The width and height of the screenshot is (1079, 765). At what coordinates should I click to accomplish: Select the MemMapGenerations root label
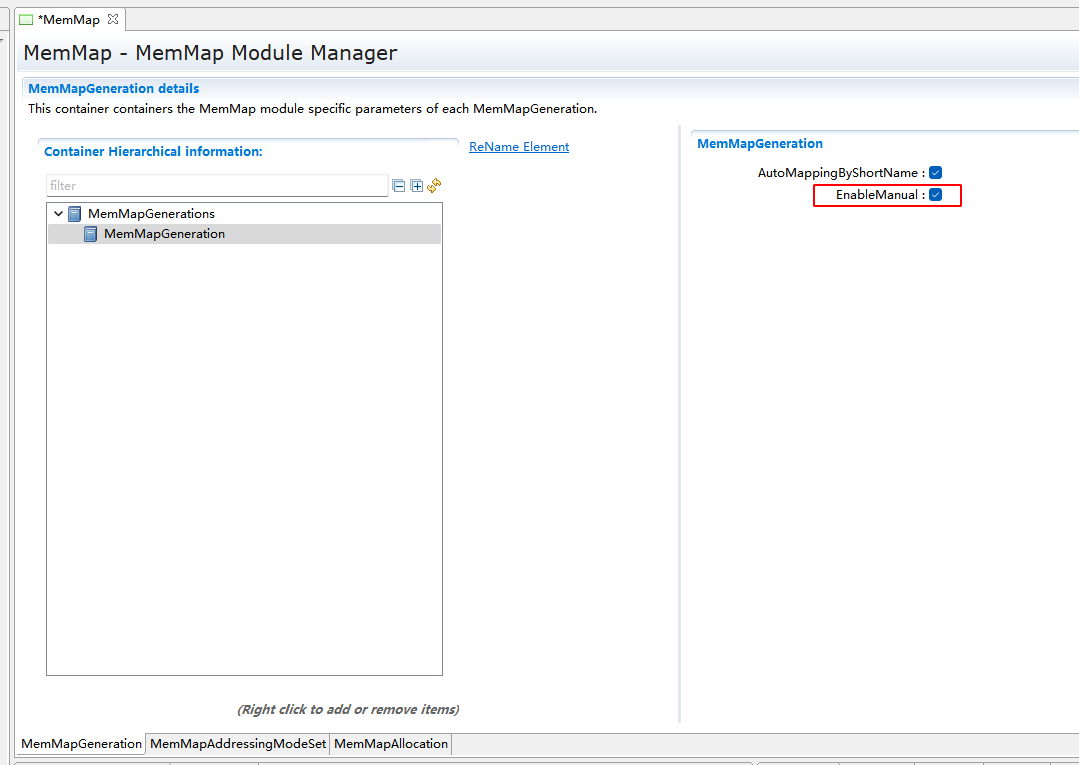pos(151,214)
